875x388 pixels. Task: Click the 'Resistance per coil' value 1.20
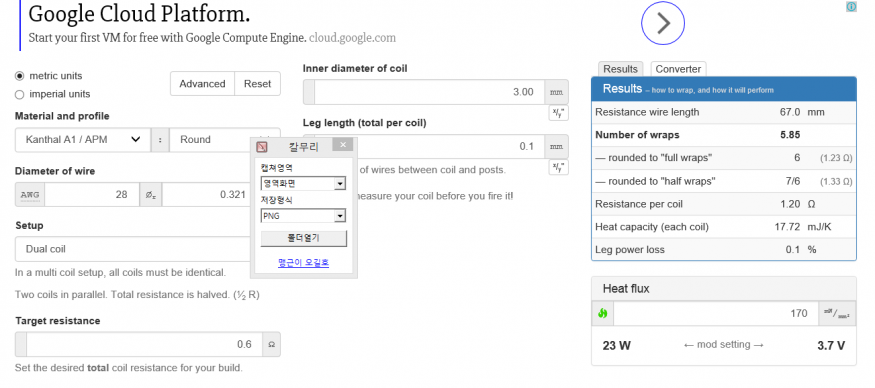[x=790, y=204]
